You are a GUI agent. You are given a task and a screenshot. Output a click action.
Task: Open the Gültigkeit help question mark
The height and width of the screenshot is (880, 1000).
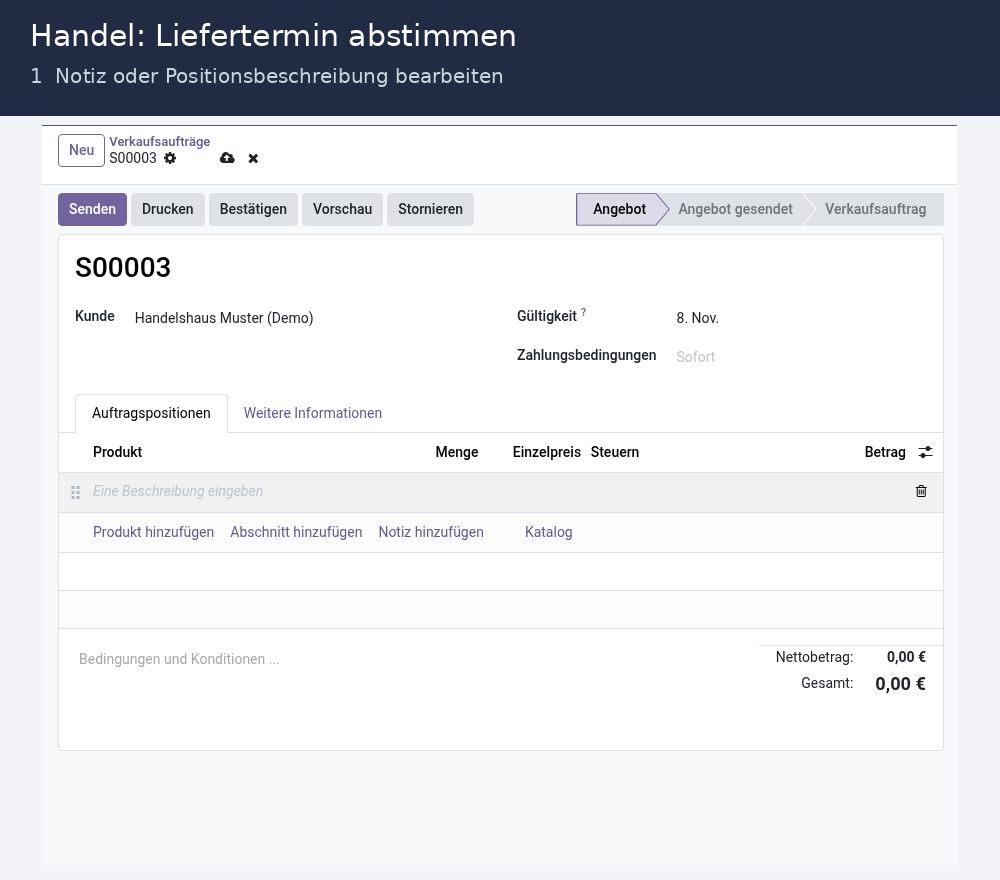point(584,312)
